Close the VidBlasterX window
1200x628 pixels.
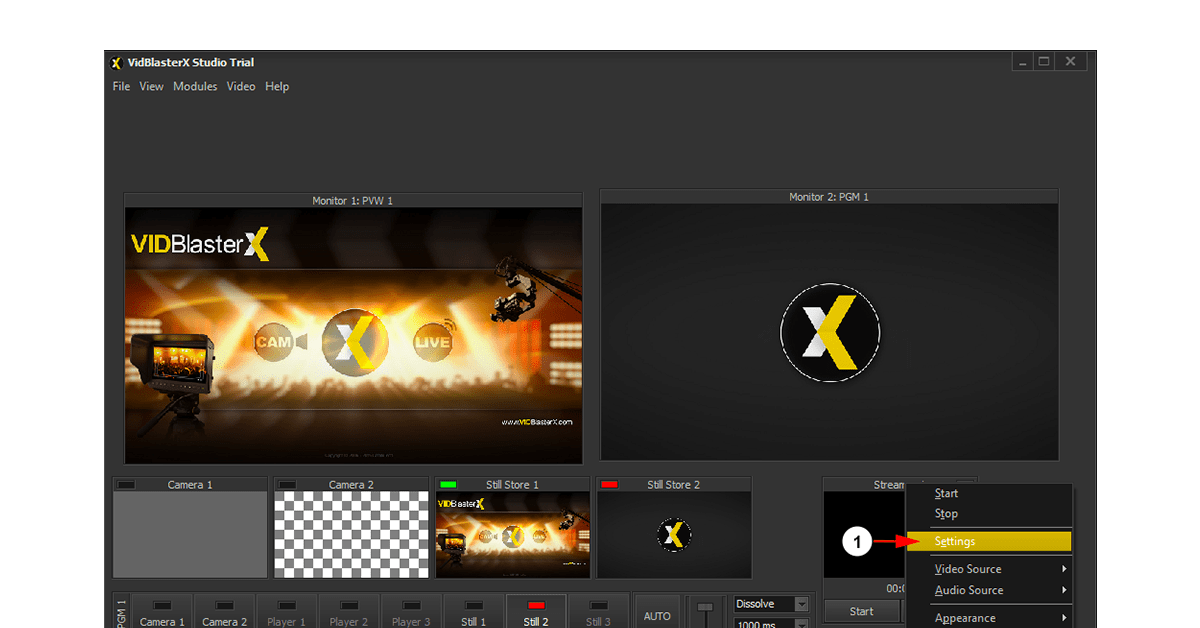click(1070, 62)
